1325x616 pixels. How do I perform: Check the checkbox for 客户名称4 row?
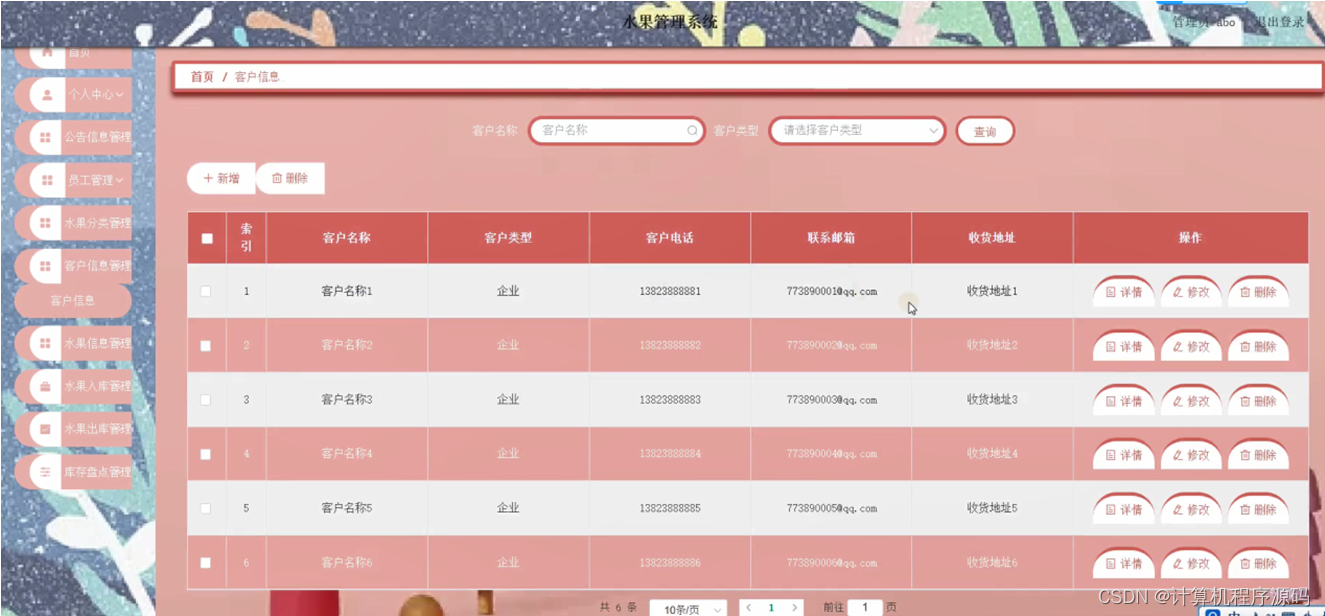coord(206,454)
